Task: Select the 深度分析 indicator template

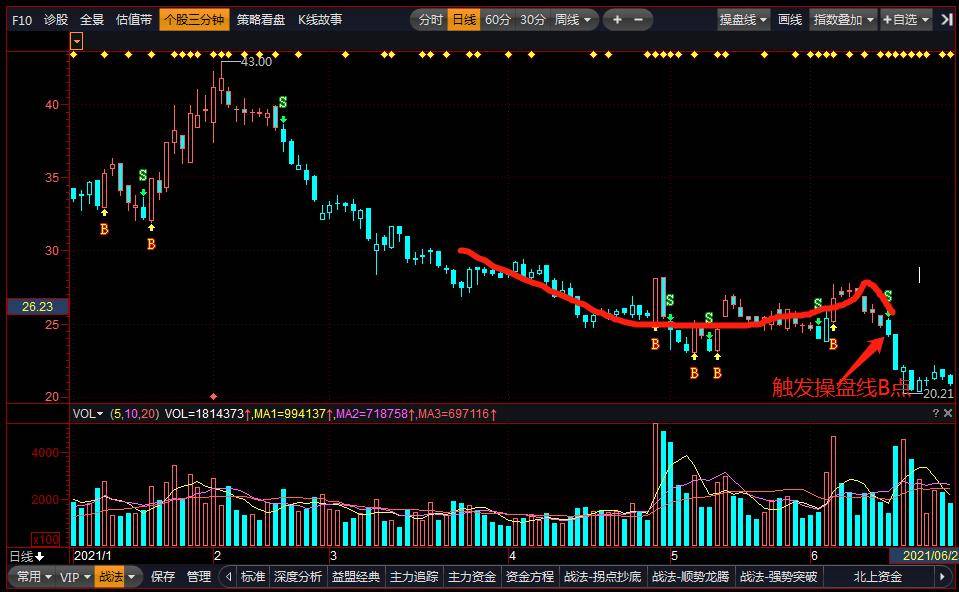Action: click(x=298, y=576)
